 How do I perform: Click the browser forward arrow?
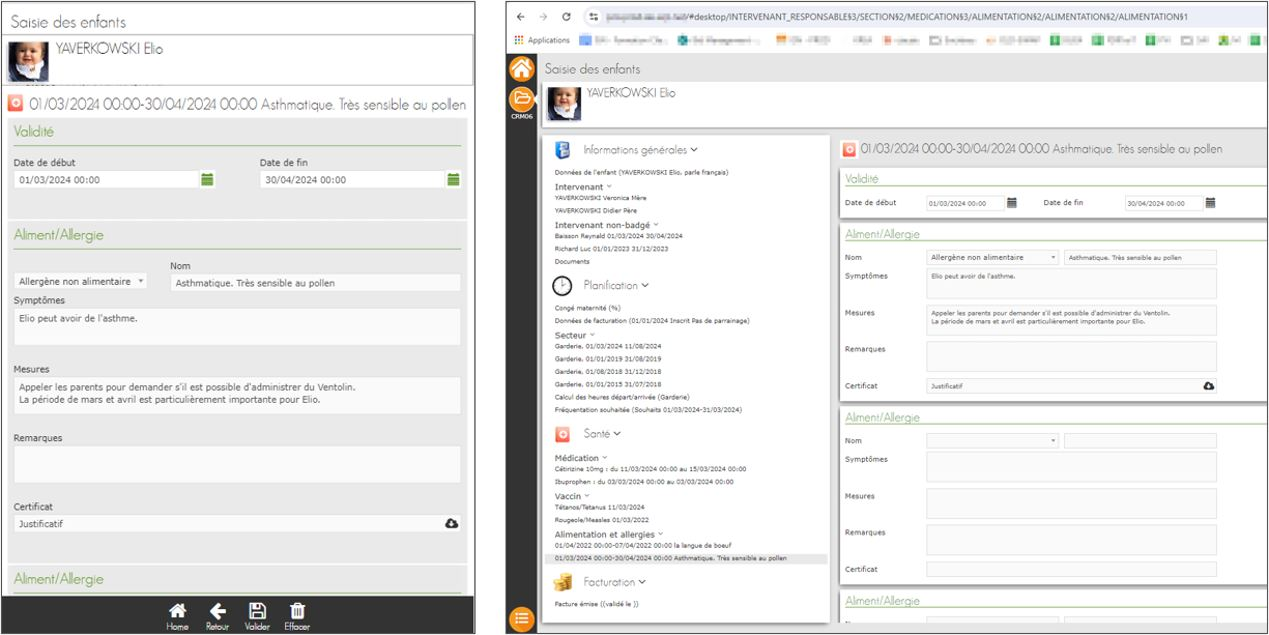point(543,17)
